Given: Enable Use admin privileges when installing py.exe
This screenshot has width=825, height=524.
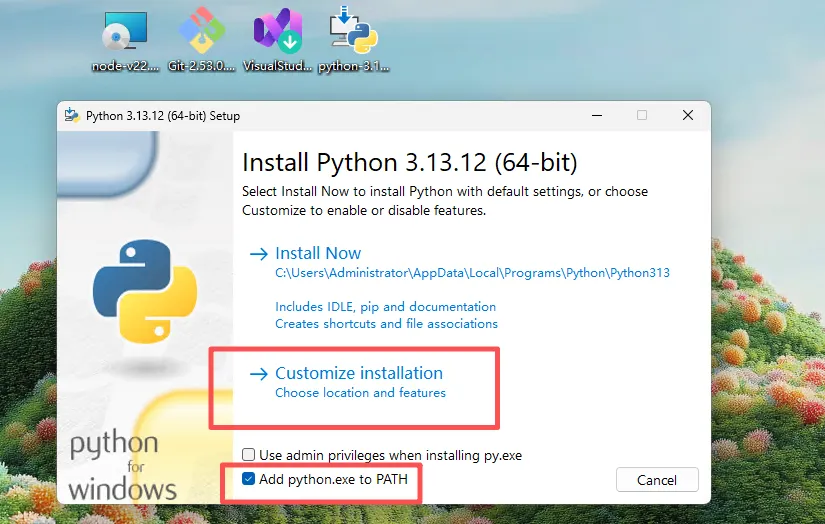Looking at the screenshot, I should tap(248, 455).
